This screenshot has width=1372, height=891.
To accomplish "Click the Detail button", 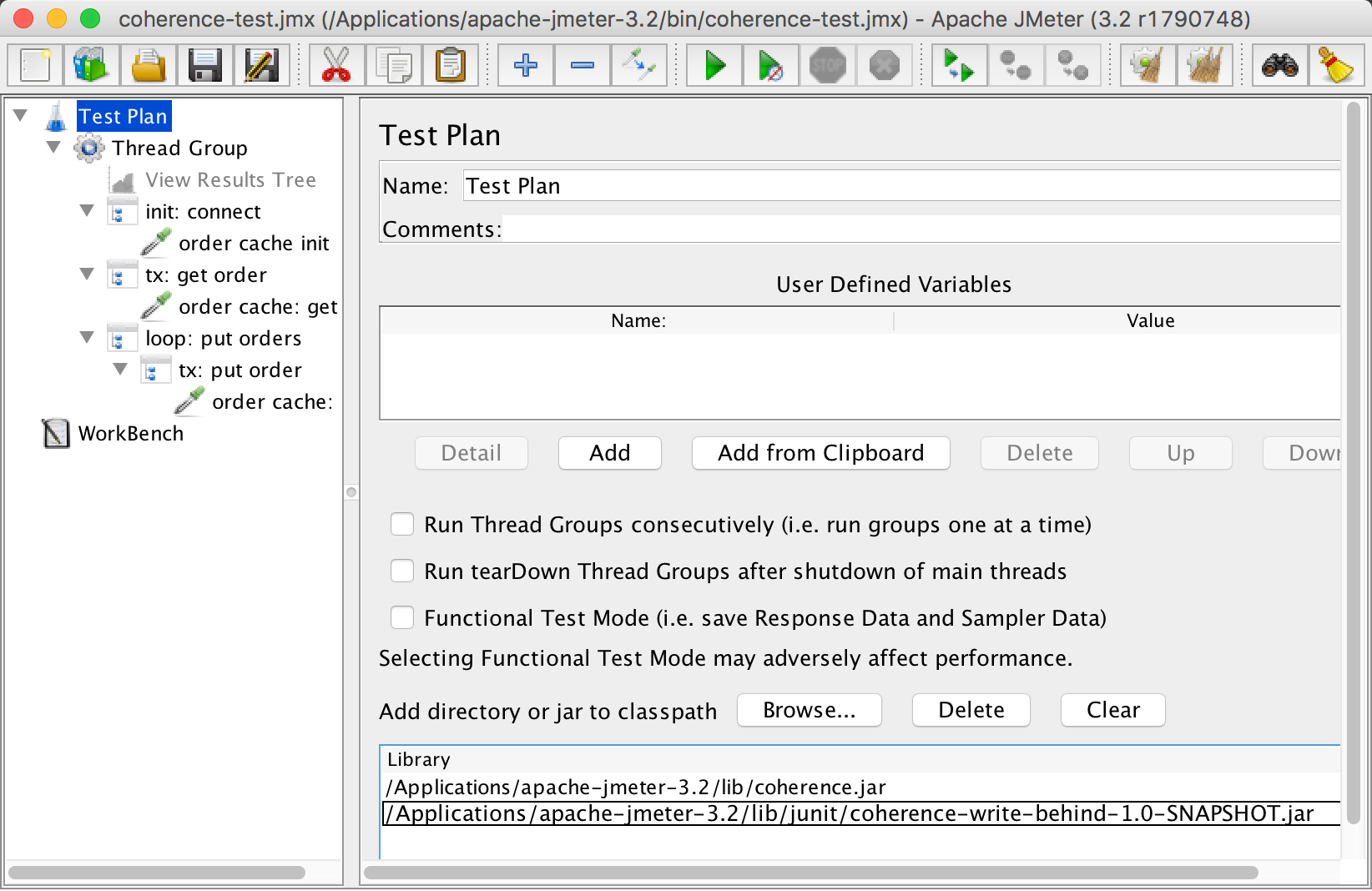I will [472, 453].
